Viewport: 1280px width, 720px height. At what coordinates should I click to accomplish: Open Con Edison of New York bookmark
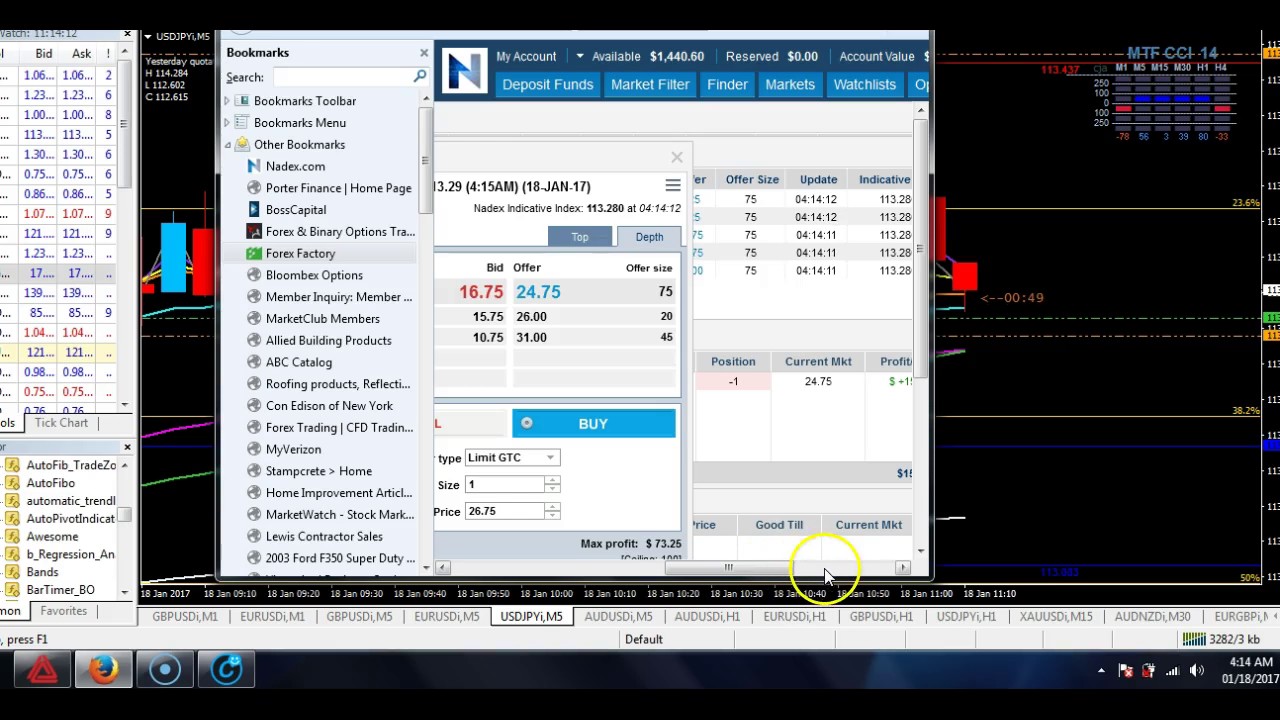(329, 406)
